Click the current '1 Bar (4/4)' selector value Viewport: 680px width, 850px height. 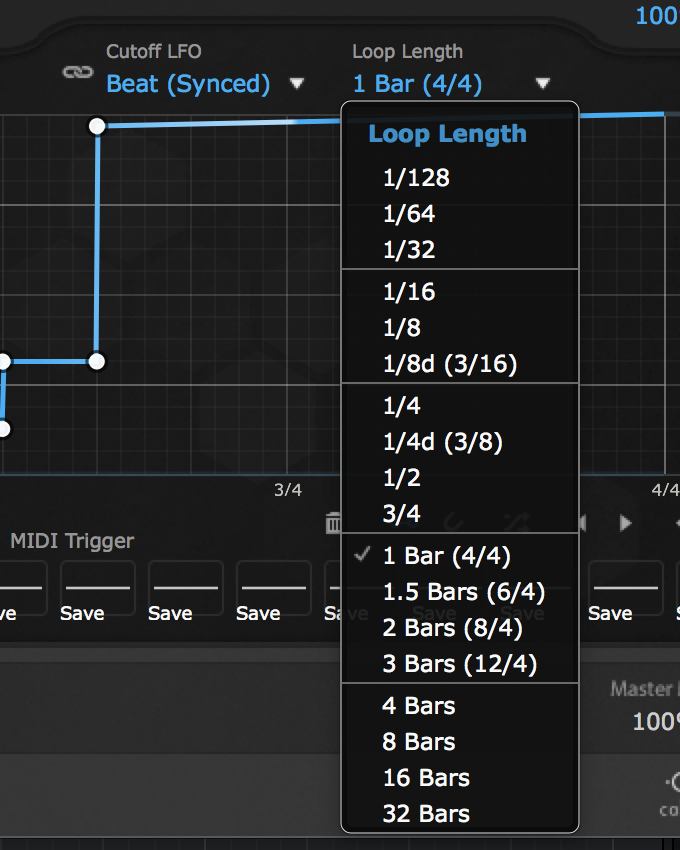(x=417, y=84)
